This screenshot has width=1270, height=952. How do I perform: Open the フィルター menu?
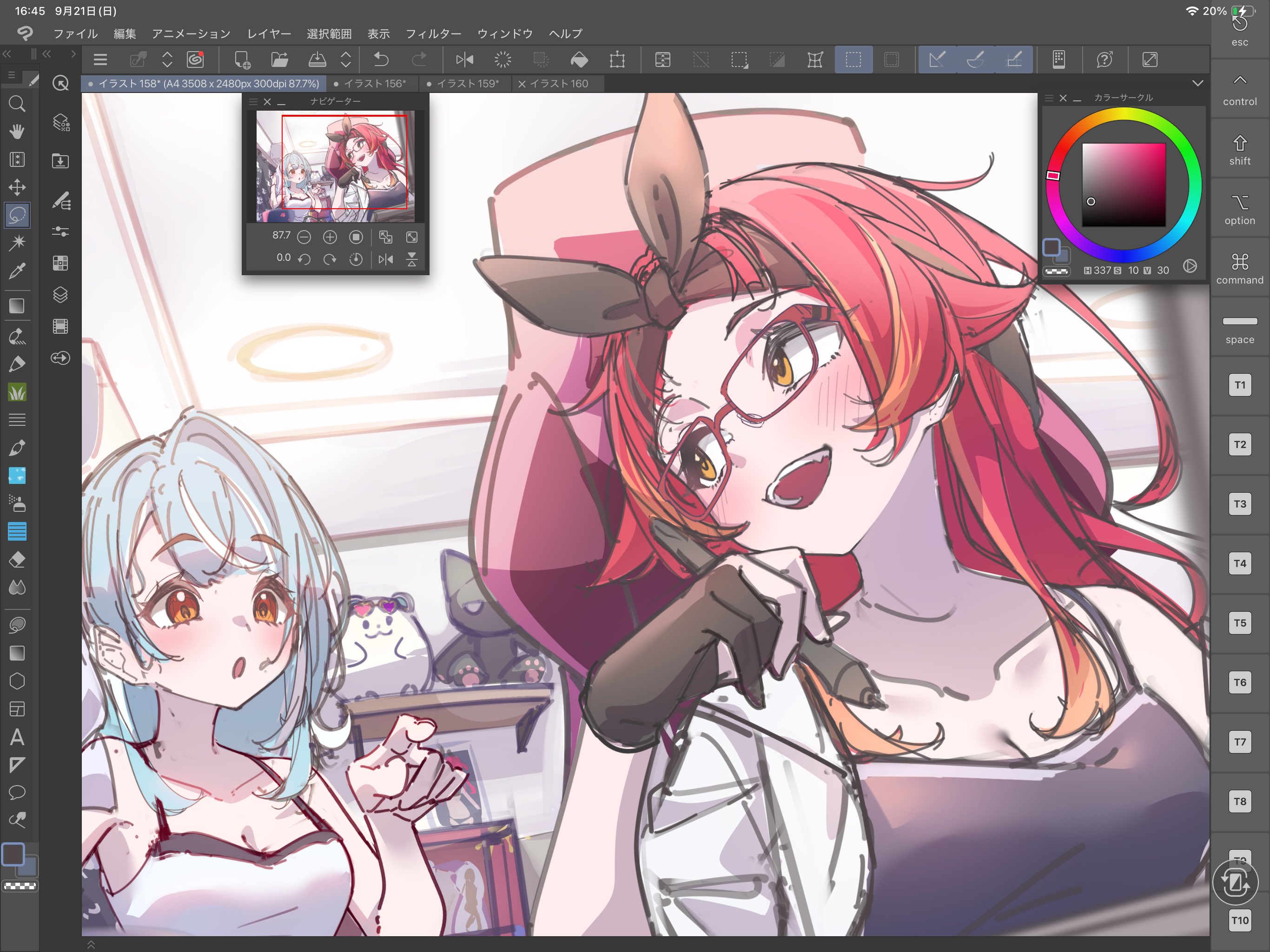click(433, 34)
